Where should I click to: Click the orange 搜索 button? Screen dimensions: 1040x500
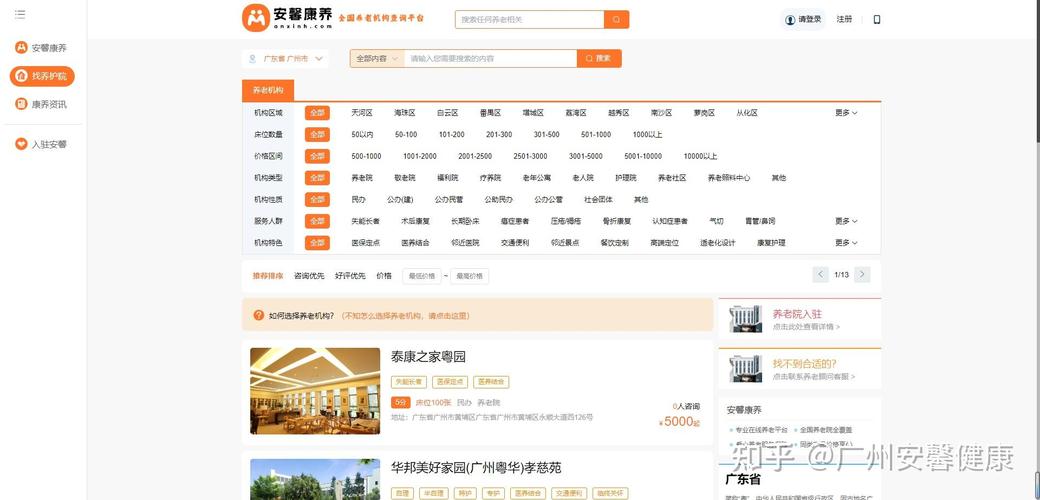(x=599, y=58)
